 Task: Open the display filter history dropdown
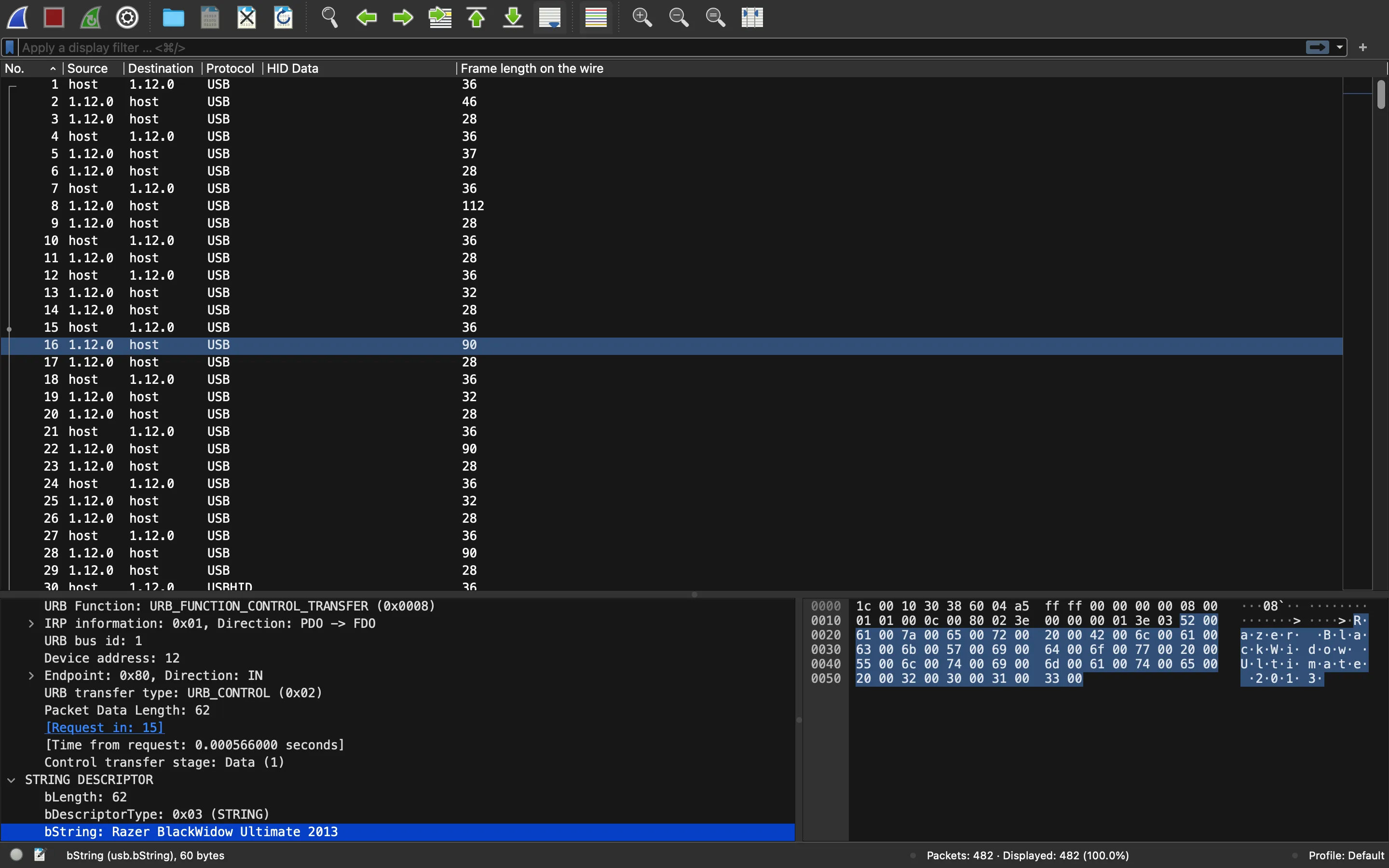[1340, 48]
